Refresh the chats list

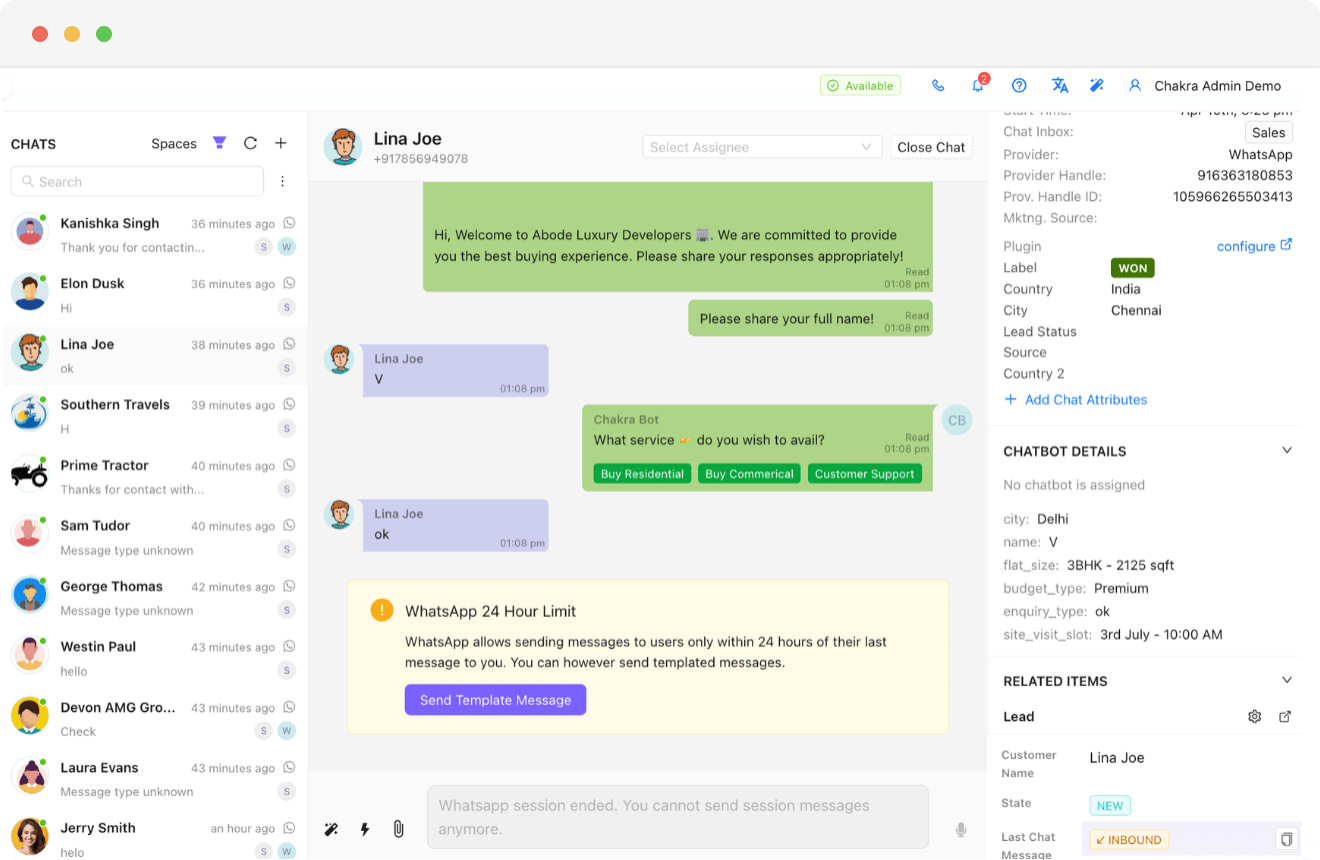coord(251,143)
